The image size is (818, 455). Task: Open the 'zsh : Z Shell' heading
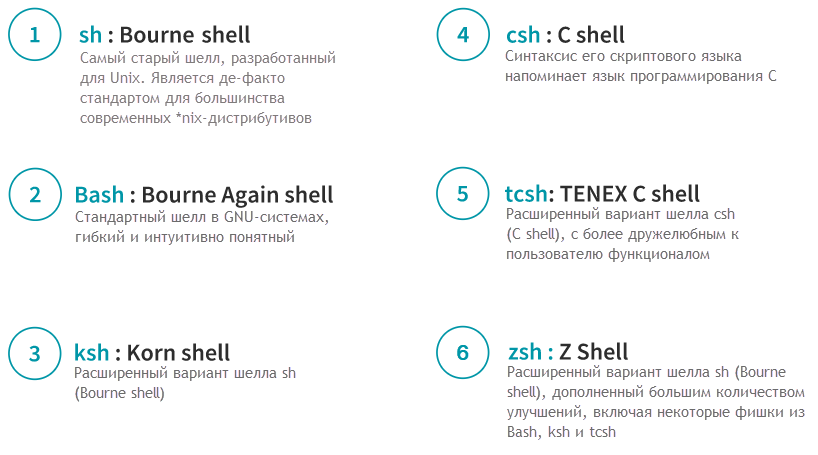point(567,352)
